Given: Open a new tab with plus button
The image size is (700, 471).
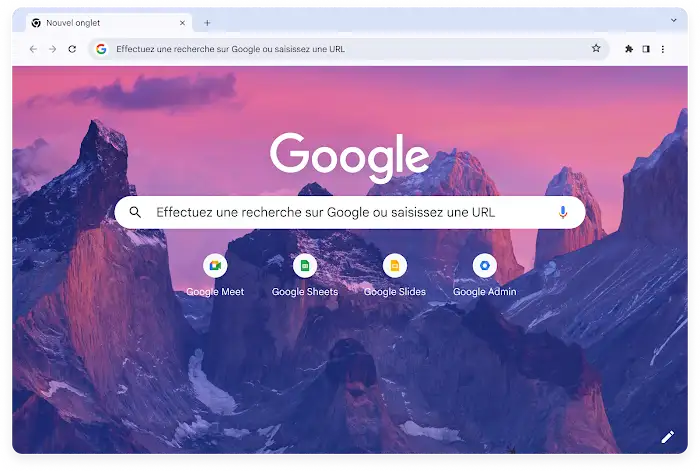Looking at the screenshot, I should click(x=207, y=23).
